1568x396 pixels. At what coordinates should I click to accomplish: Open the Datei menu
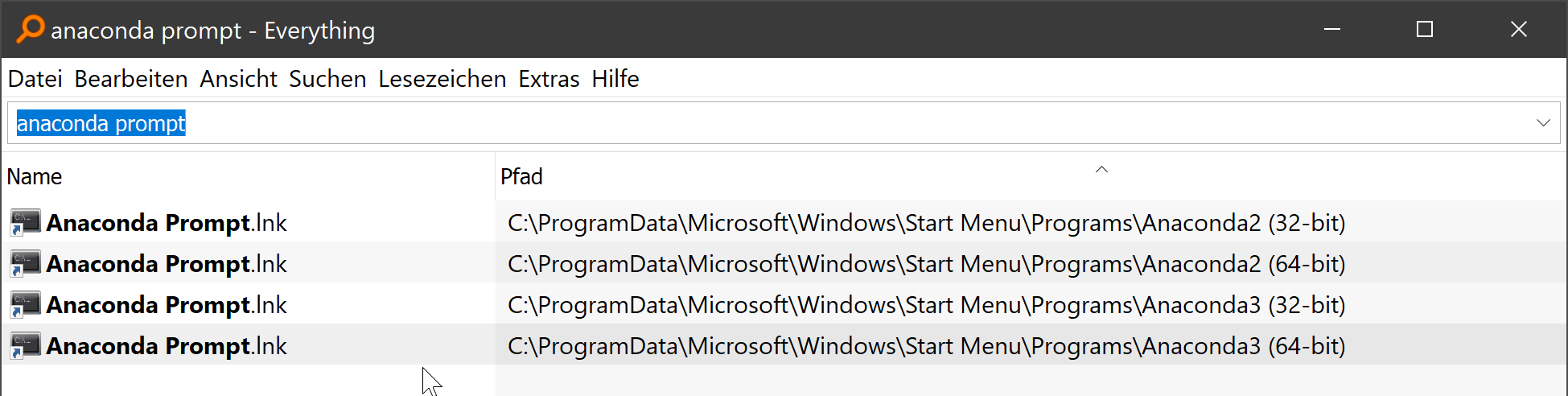pyautogui.click(x=35, y=79)
